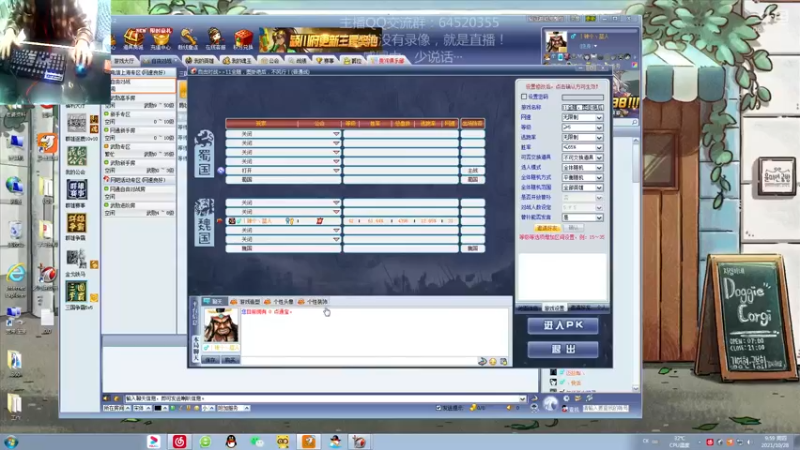Open the 我的公会 map icon in sidebar

coord(77,156)
